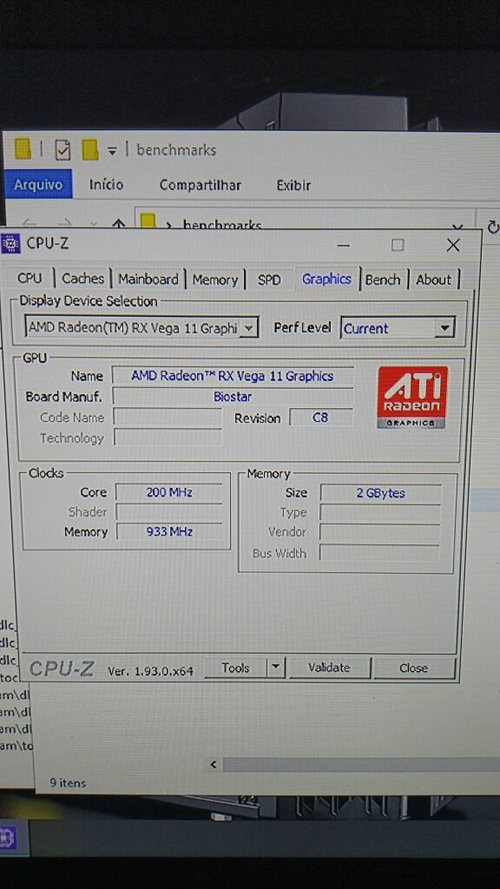Viewport: 500px width, 889px height.
Task: Click the Explorer window folder icon
Action: point(23,150)
